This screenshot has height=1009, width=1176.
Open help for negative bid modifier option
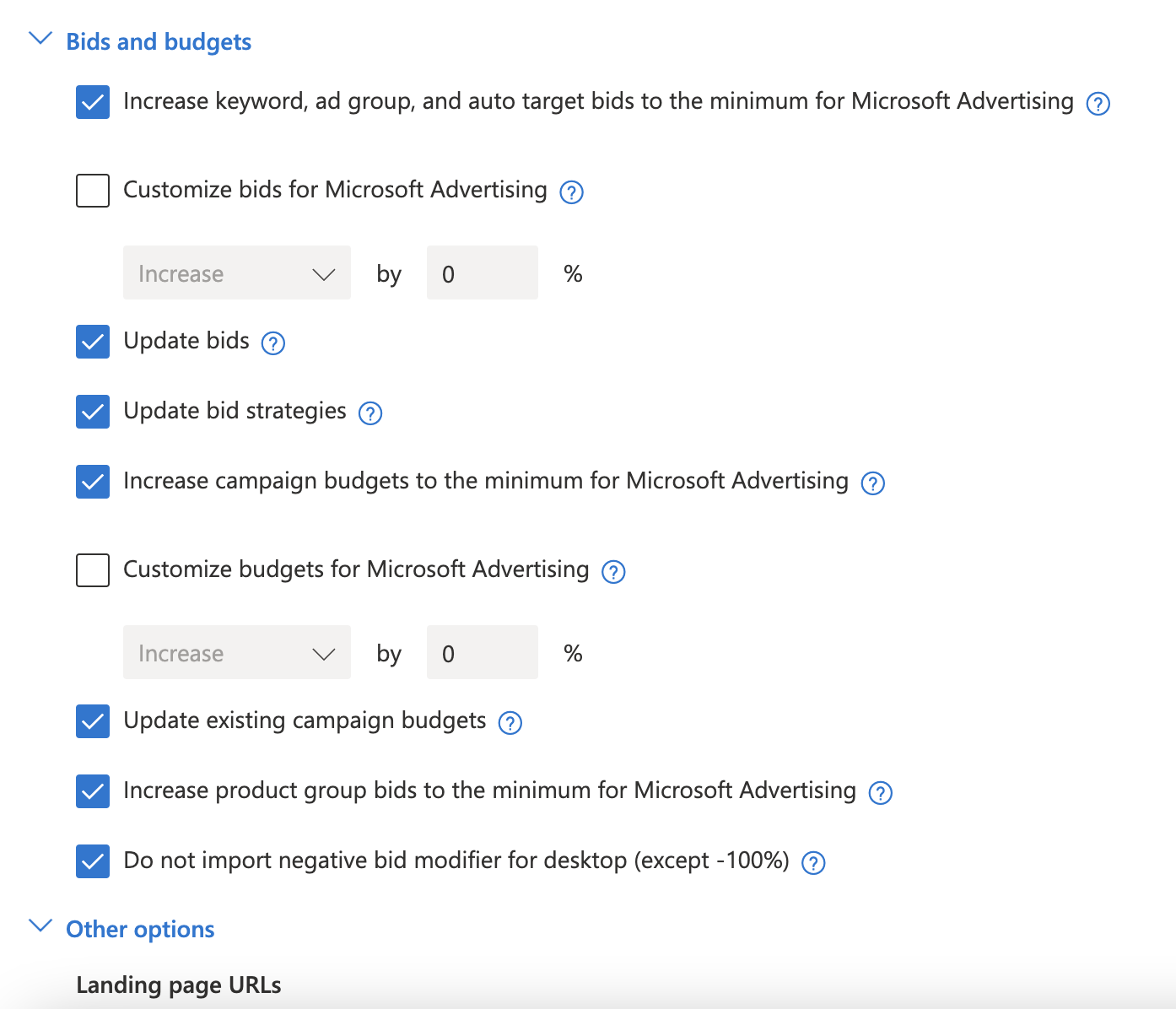pyautogui.click(x=812, y=863)
